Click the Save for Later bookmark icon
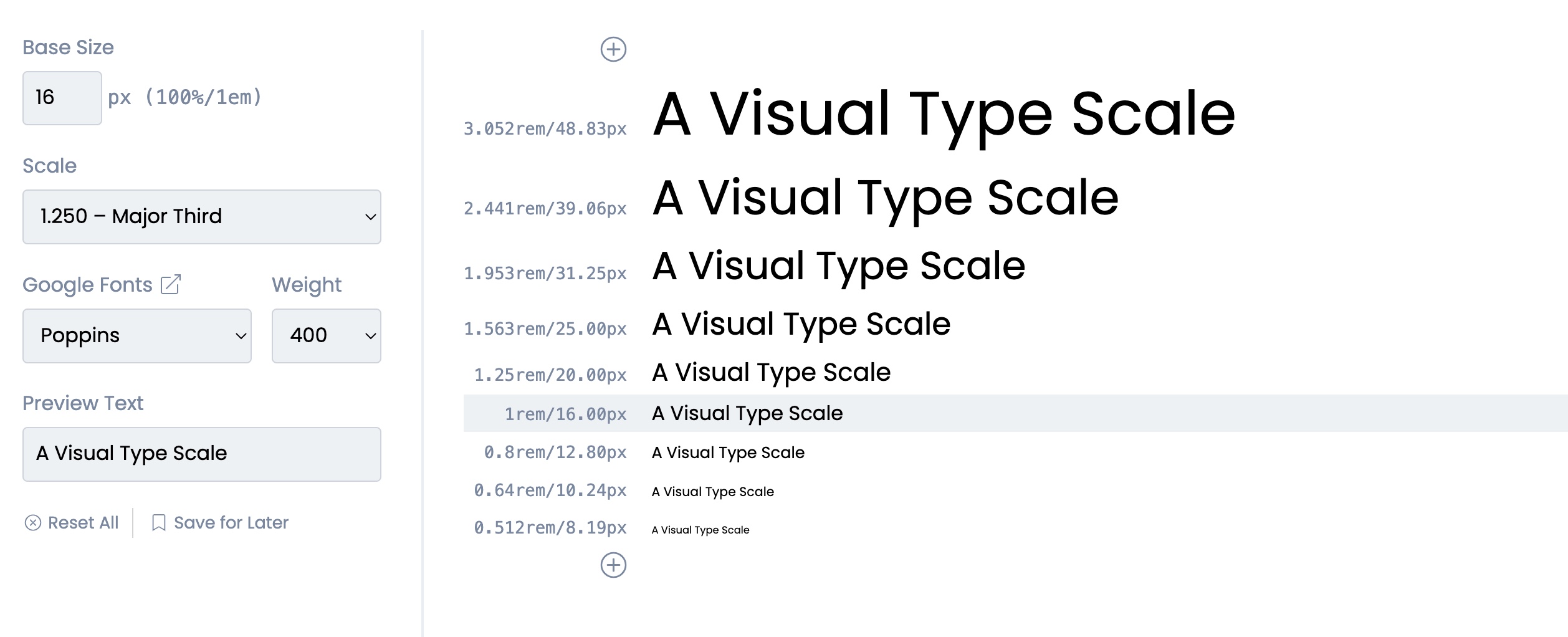Screen dimensions: 1568x637 click(159, 522)
